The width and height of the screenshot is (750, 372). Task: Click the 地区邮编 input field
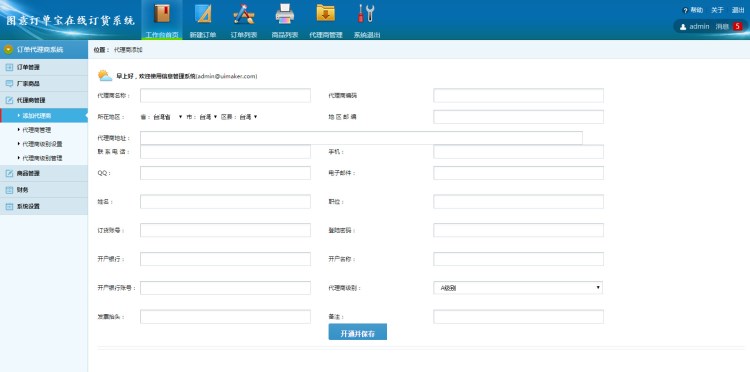point(518,117)
